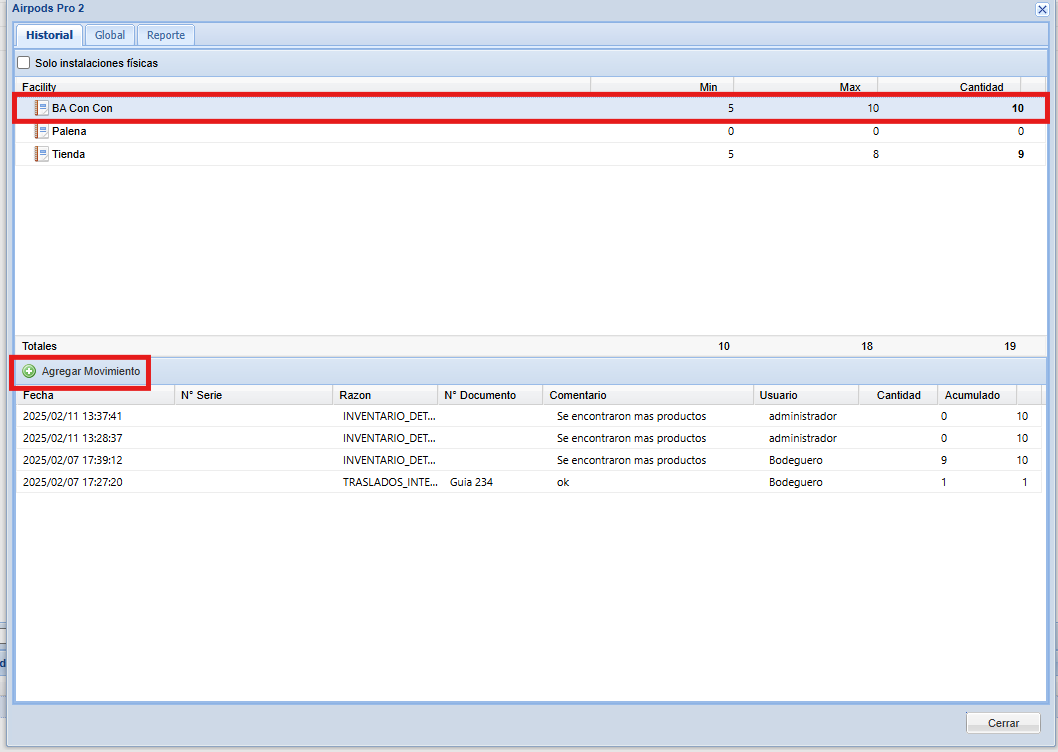
Task: Sort facilities by Cantidad column header
Action: (x=949, y=86)
